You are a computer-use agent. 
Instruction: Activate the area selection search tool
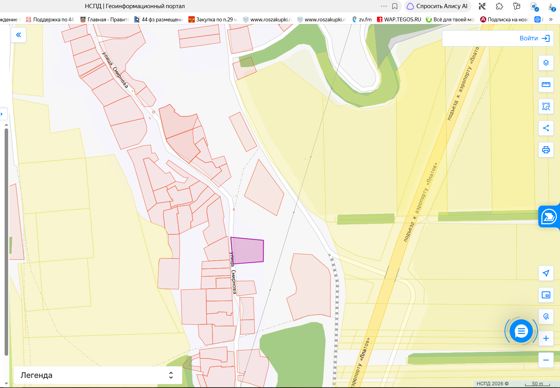point(546,106)
